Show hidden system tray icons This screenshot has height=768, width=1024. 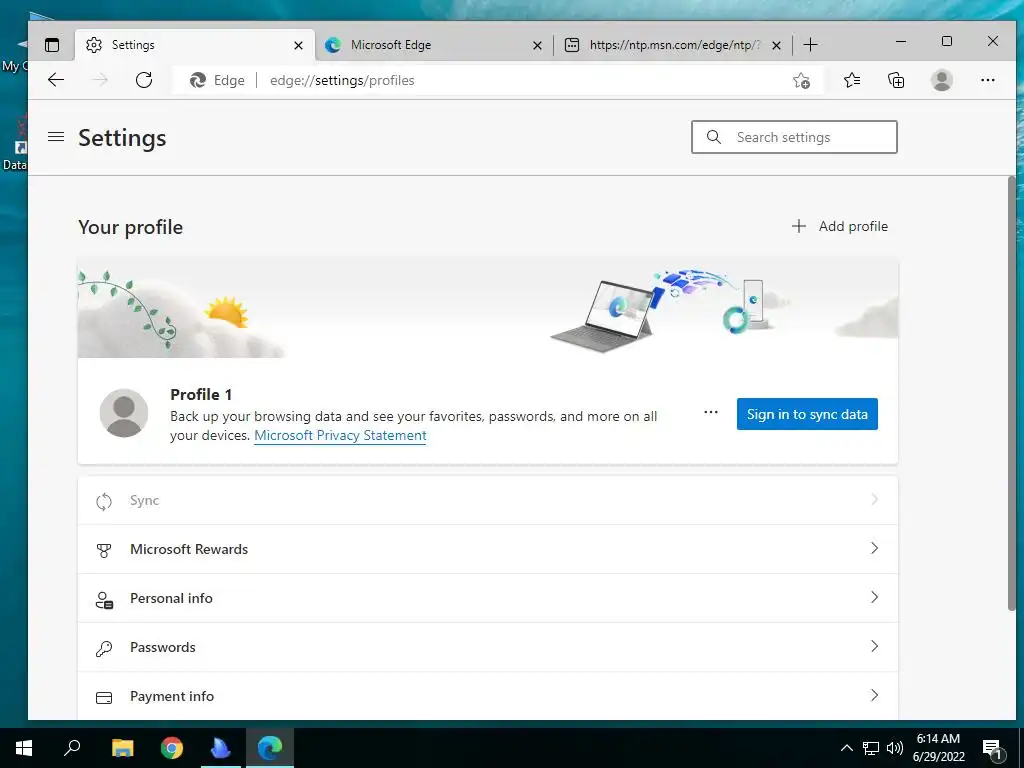tap(846, 748)
